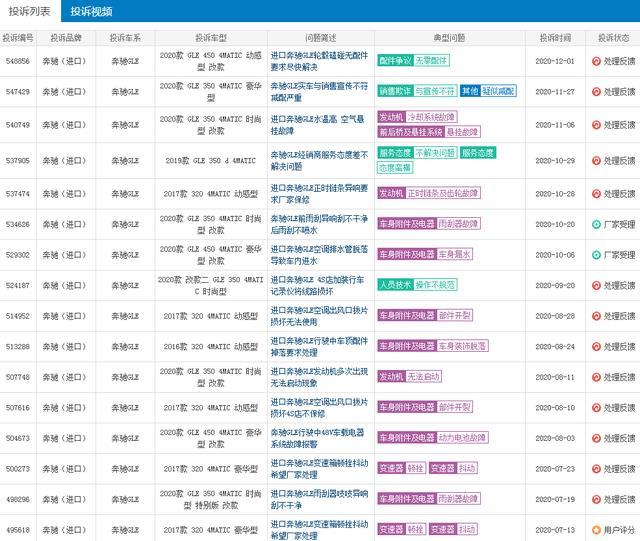640x541 pixels.
Task: Click the status icon for complaint 524187
Action: click(x=596, y=285)
